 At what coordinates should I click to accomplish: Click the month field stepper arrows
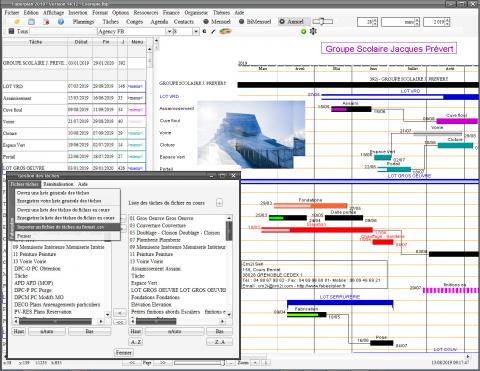(x=417, y=22)
